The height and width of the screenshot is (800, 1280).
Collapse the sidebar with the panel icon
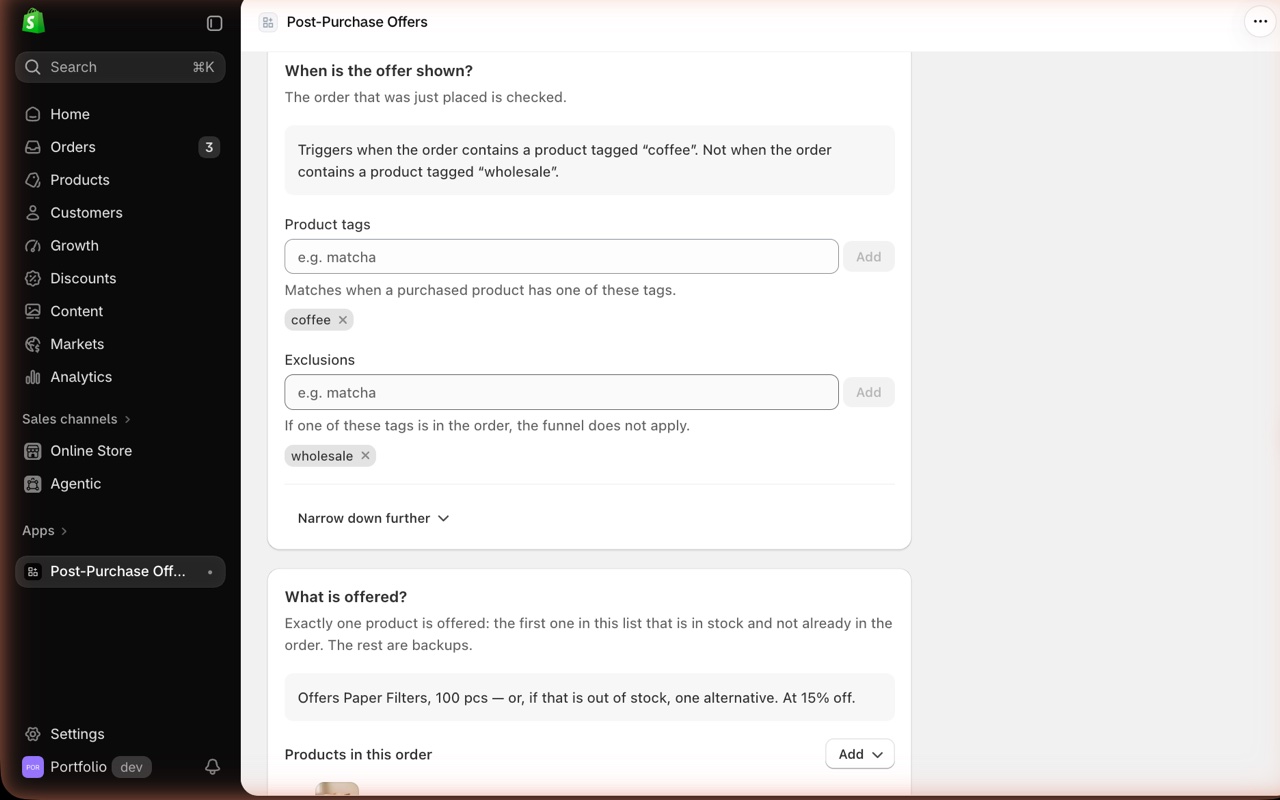tap(214, 23)
